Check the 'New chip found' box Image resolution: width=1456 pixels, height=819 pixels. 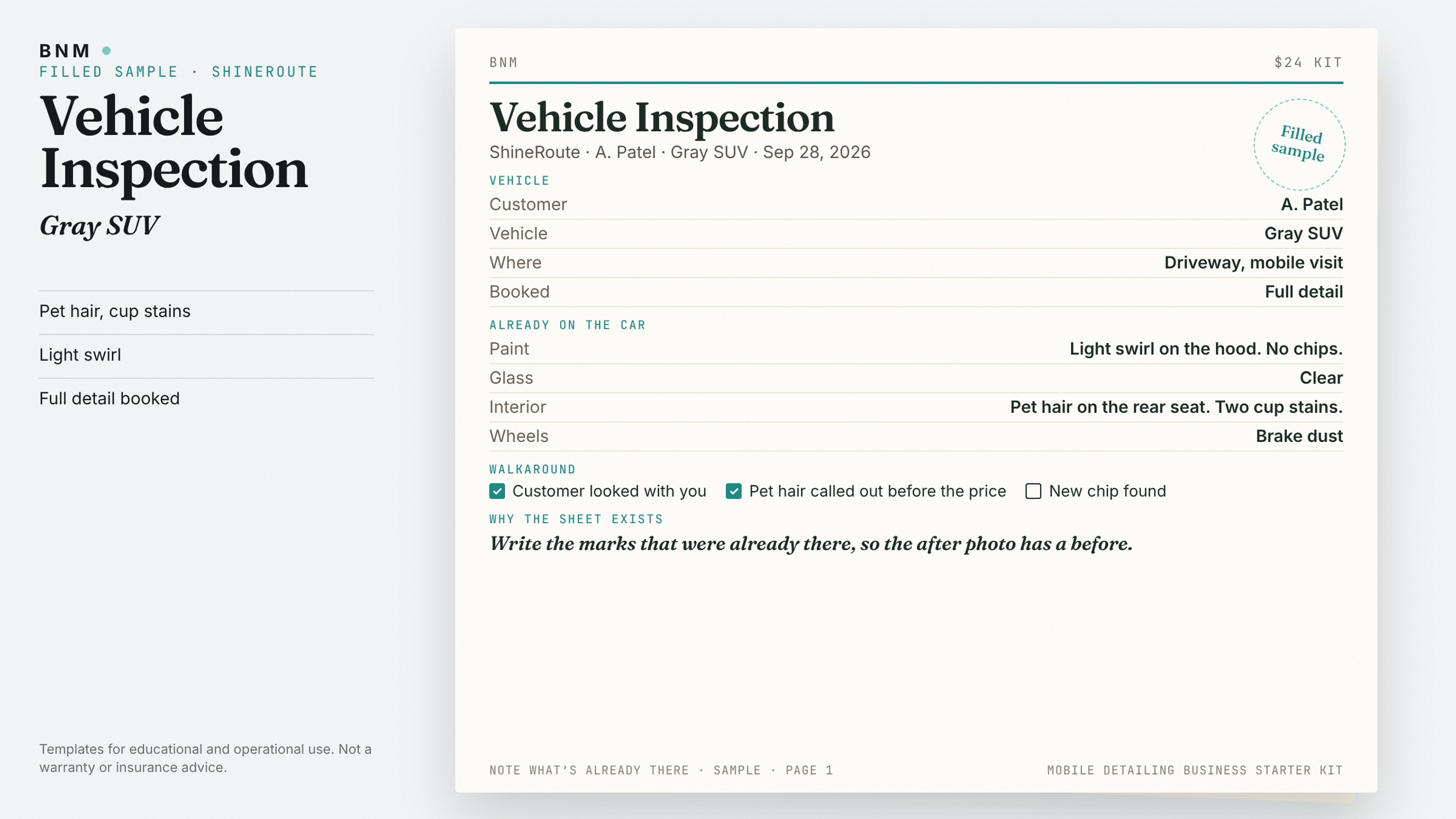coord(1033,491)
